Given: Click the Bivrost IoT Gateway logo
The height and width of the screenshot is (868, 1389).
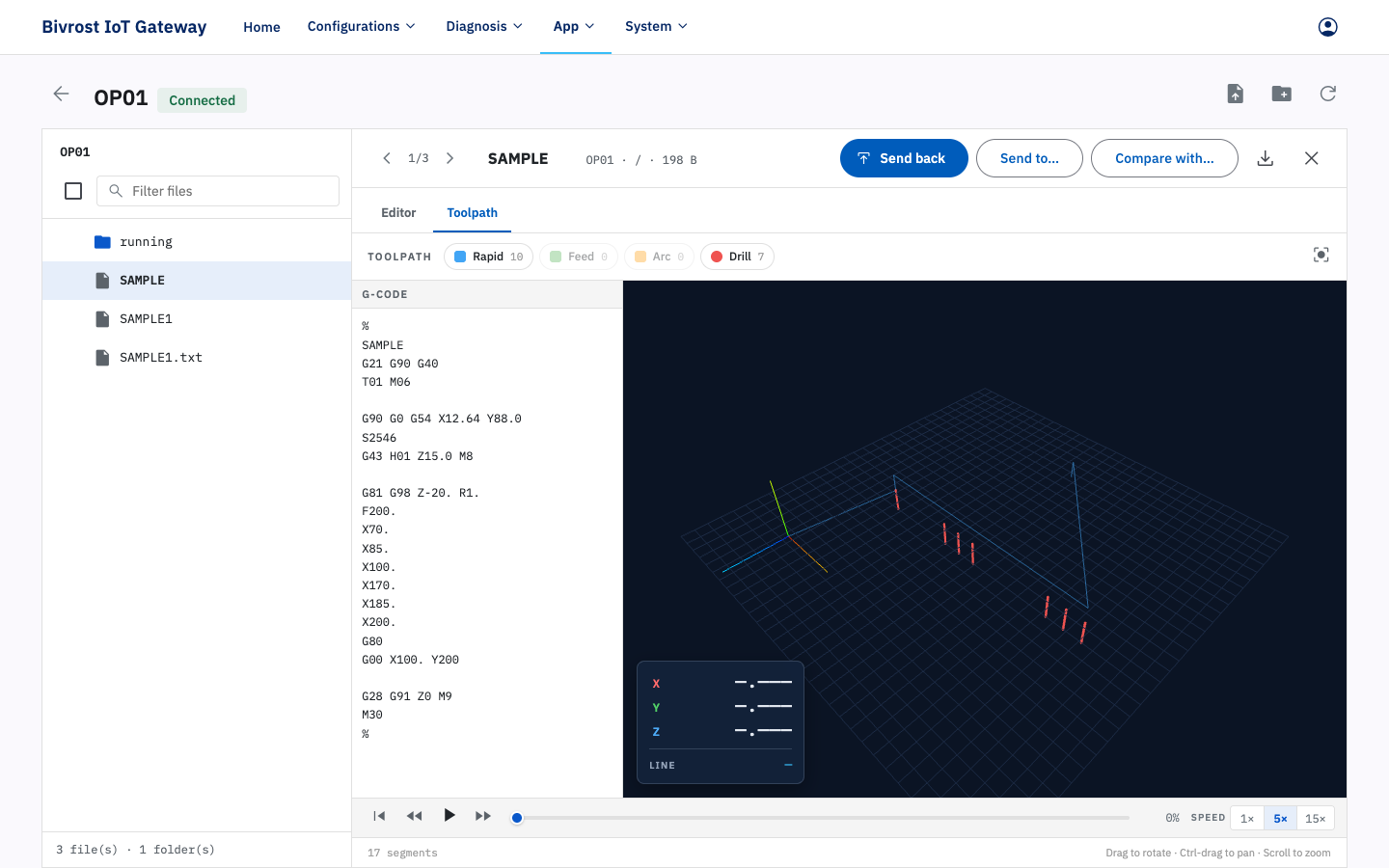Looking at the screenshot, I should tap(124, 27).
